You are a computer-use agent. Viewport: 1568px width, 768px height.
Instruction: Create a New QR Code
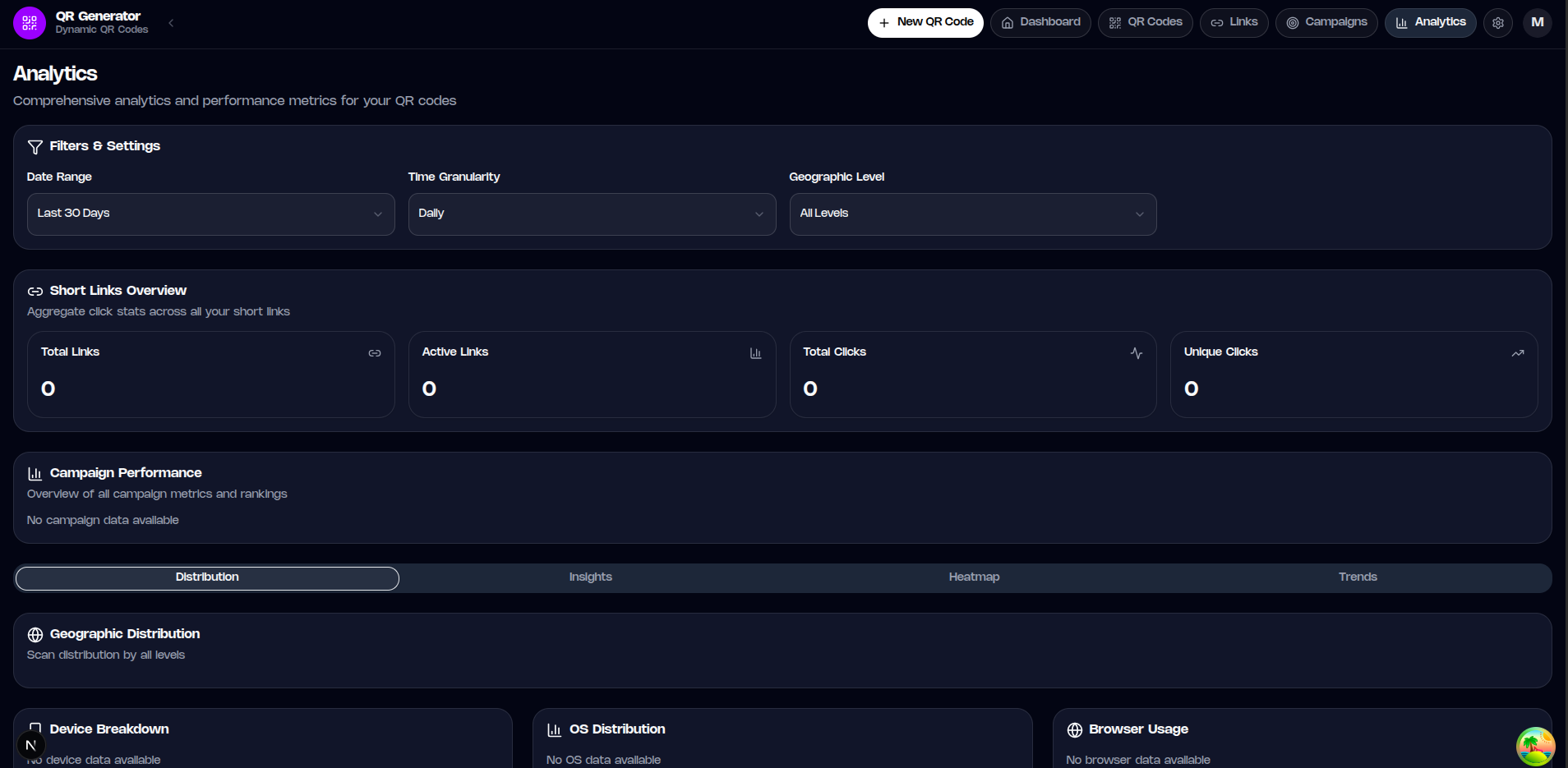925,23
